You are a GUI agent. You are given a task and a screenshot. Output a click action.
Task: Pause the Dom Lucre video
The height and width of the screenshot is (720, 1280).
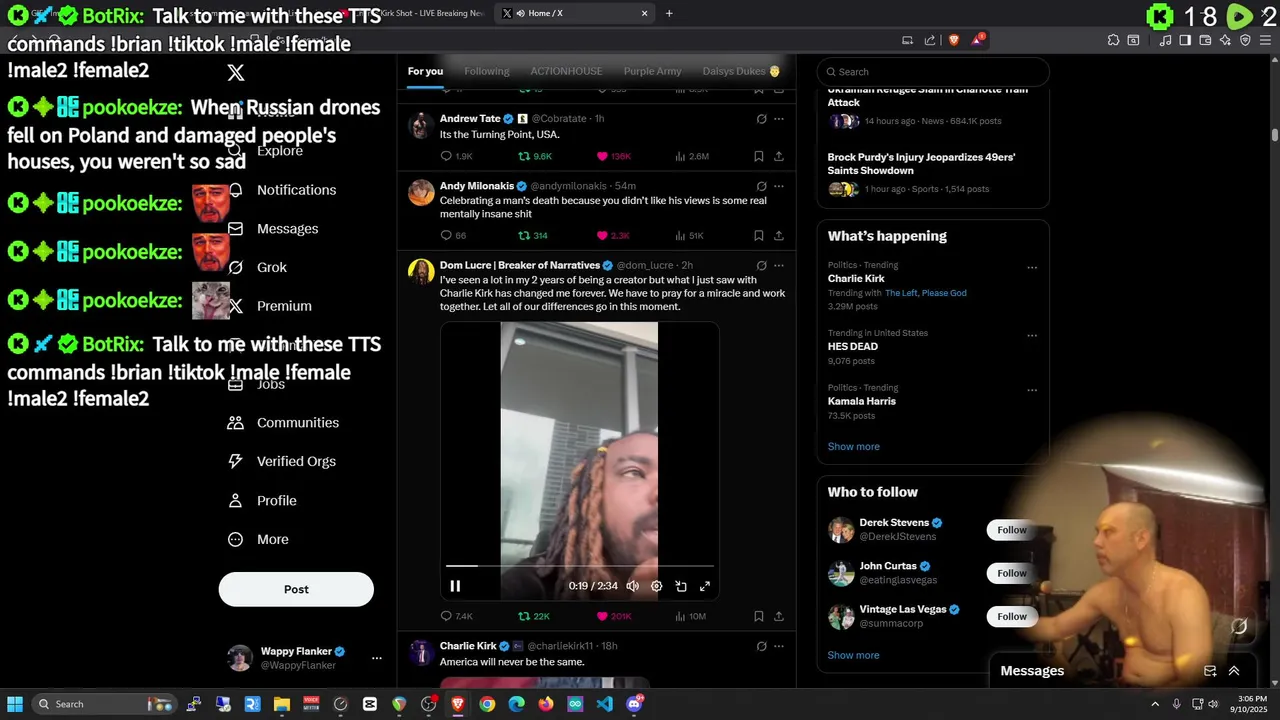[455, 586]
